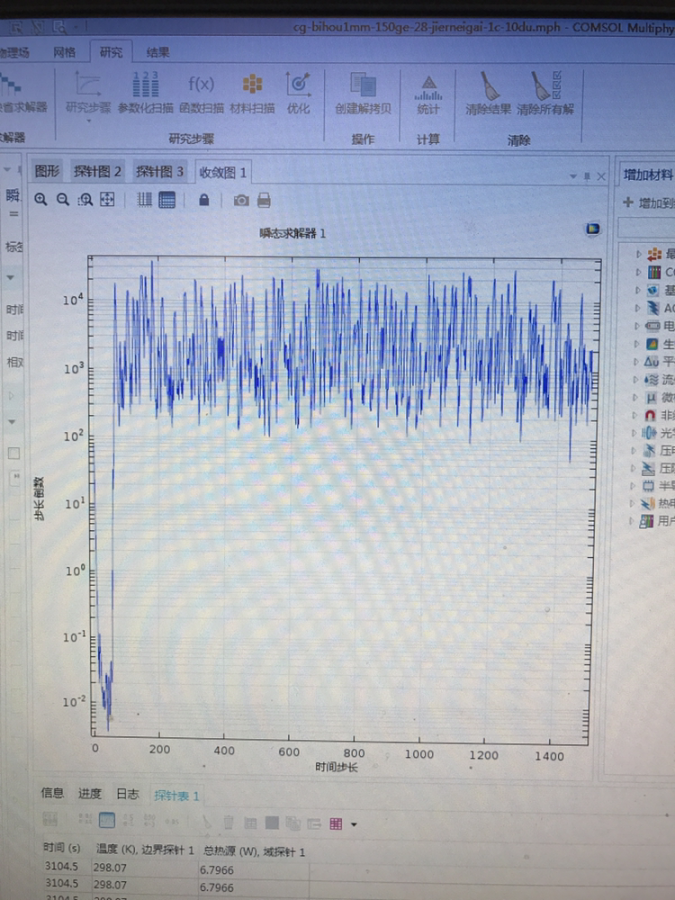The width and height of the screenshot is (675, 900).
Task: Toggle the log x-axis grid icon
Action: (145, 200)
